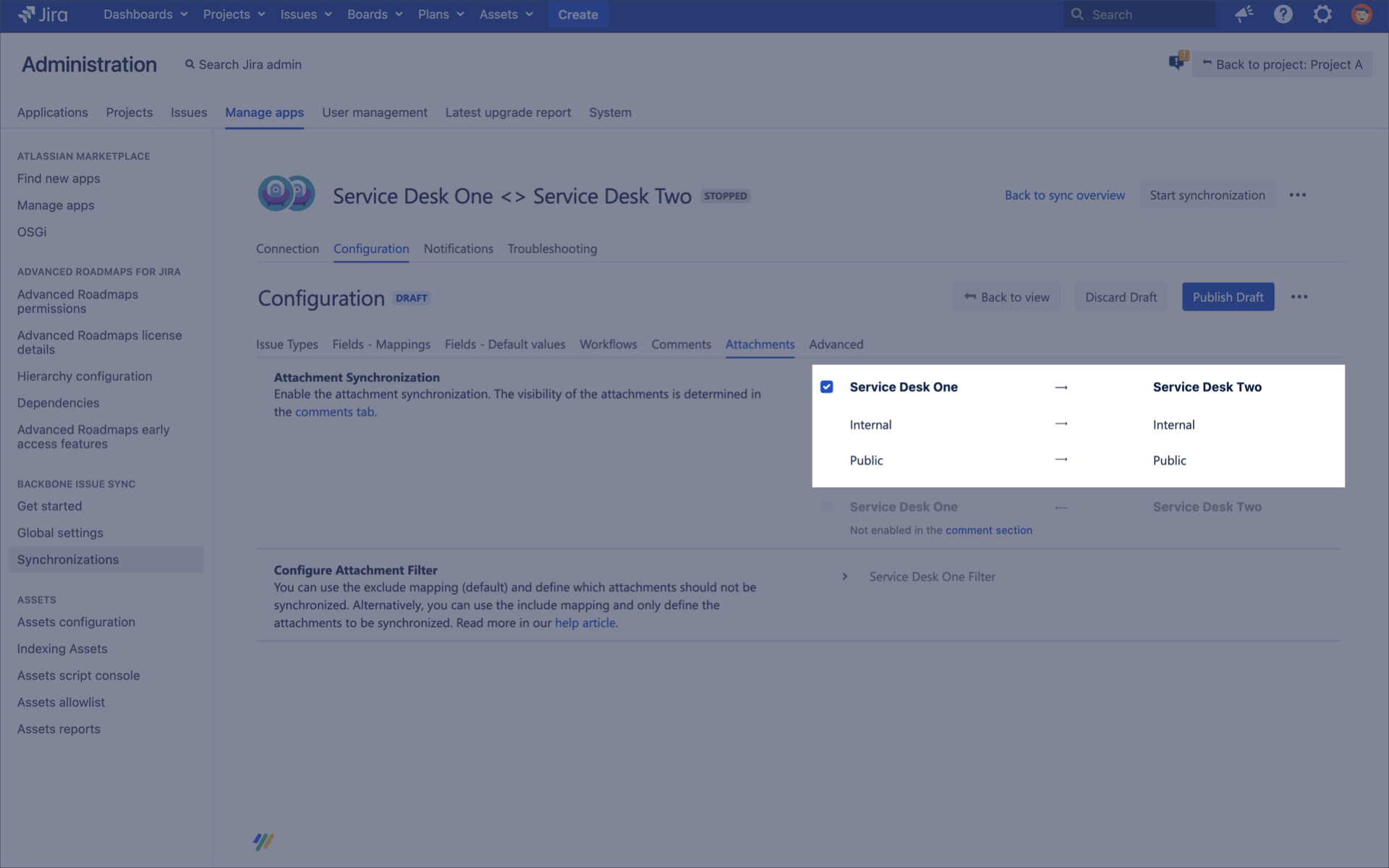Toggle disabled Service Desk Two to One checkbox
Screen dimensions: 1389x868
[827, 507]
